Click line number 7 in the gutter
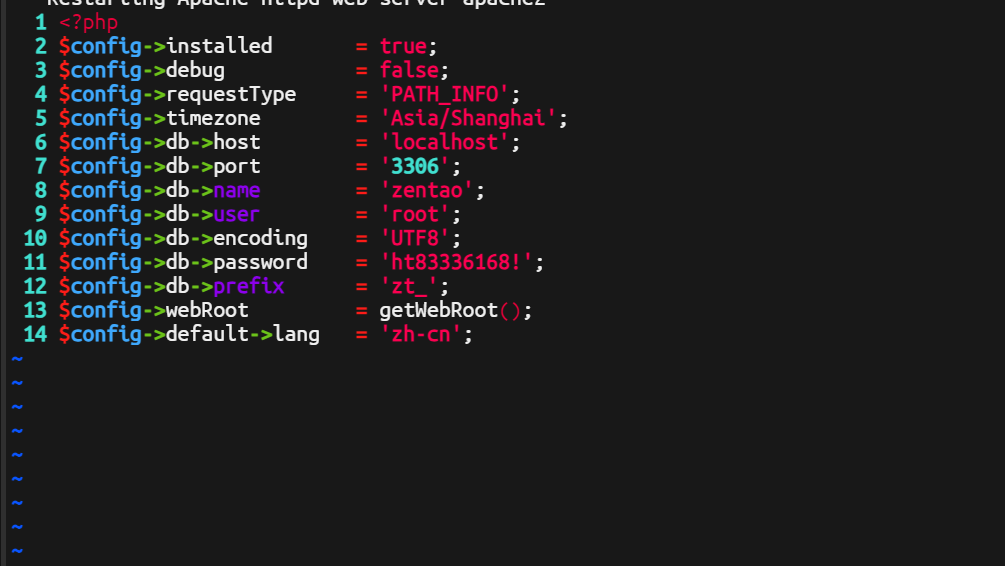The image size is (1005, 566). tap(41, 166)
